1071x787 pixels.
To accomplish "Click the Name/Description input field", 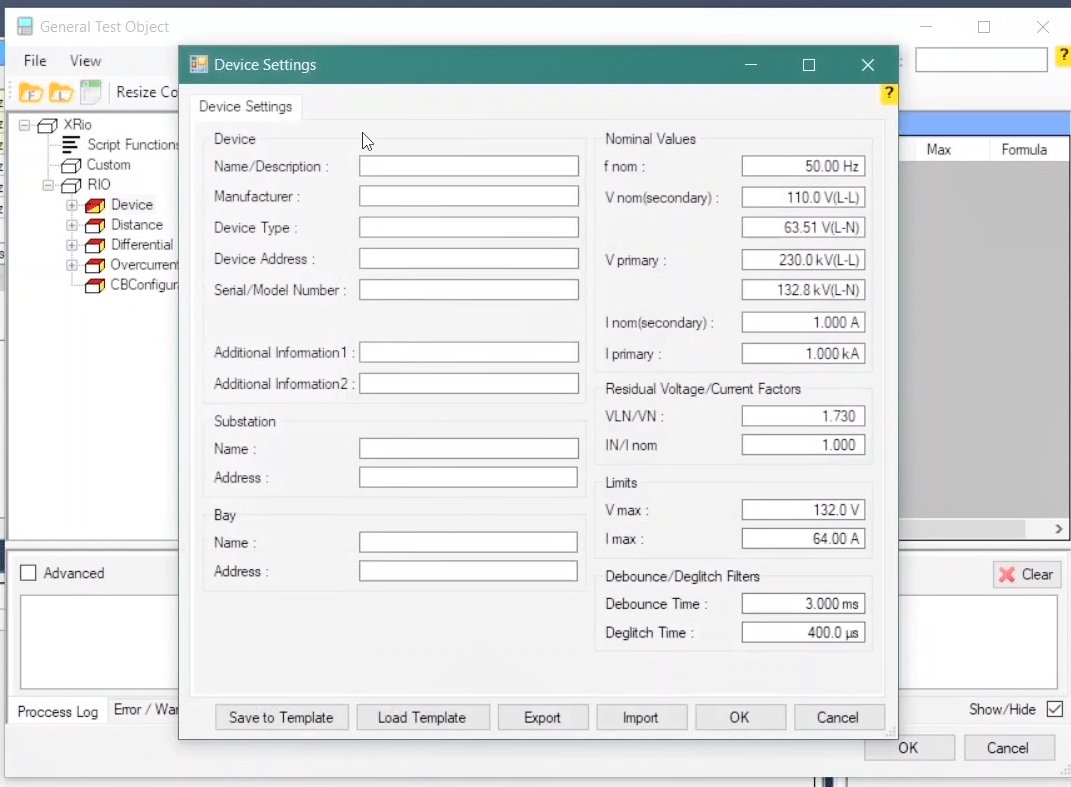I will [468, 166].
